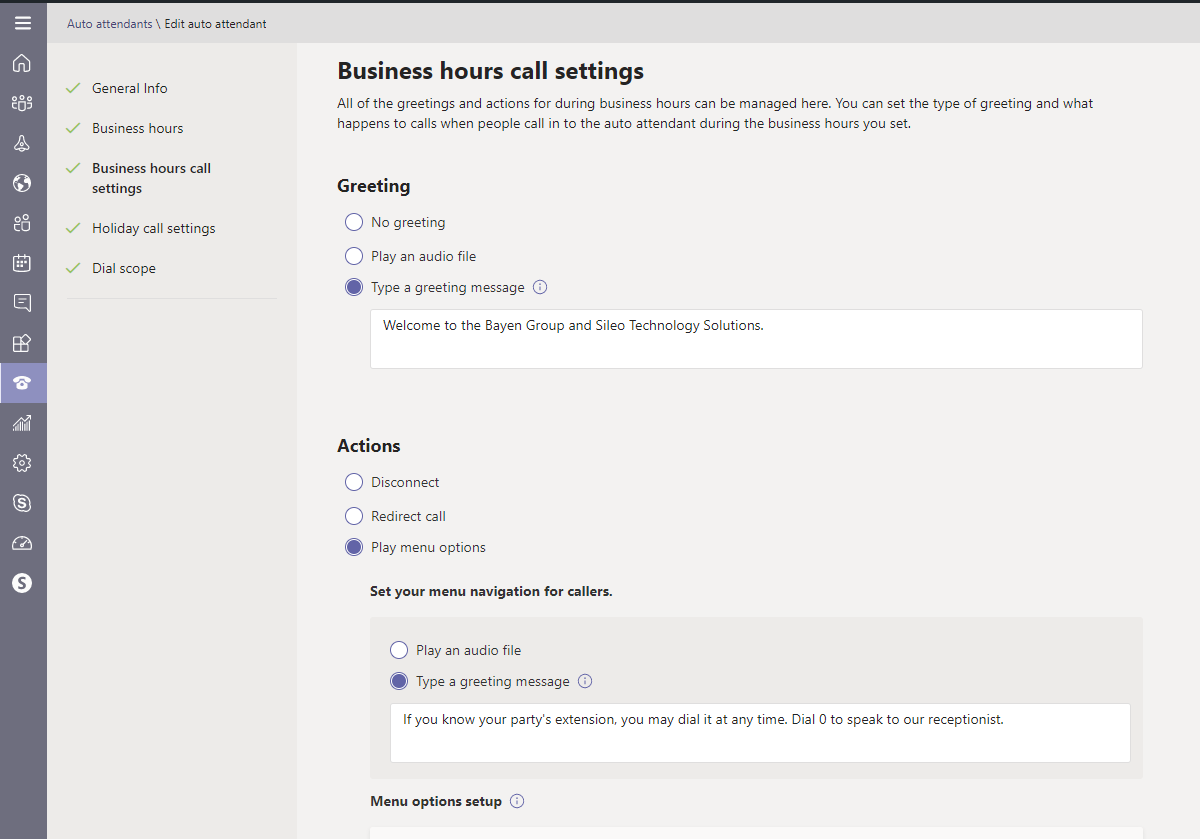Click the menu prompt text box about extensions
Screen dimensions: 1200x839
(760, 733)
